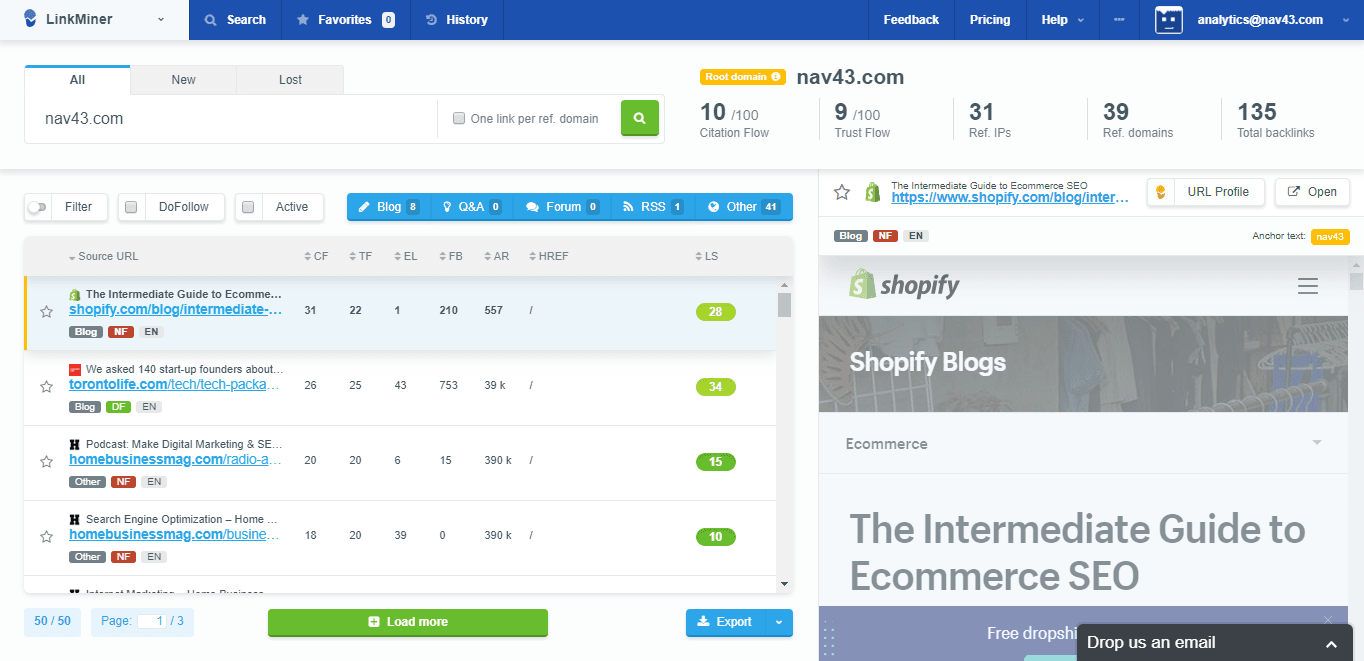Open Favorites in the top navigation
Image resolution: width=1364 pixels, height=661 pixels.
pos(346,20)
